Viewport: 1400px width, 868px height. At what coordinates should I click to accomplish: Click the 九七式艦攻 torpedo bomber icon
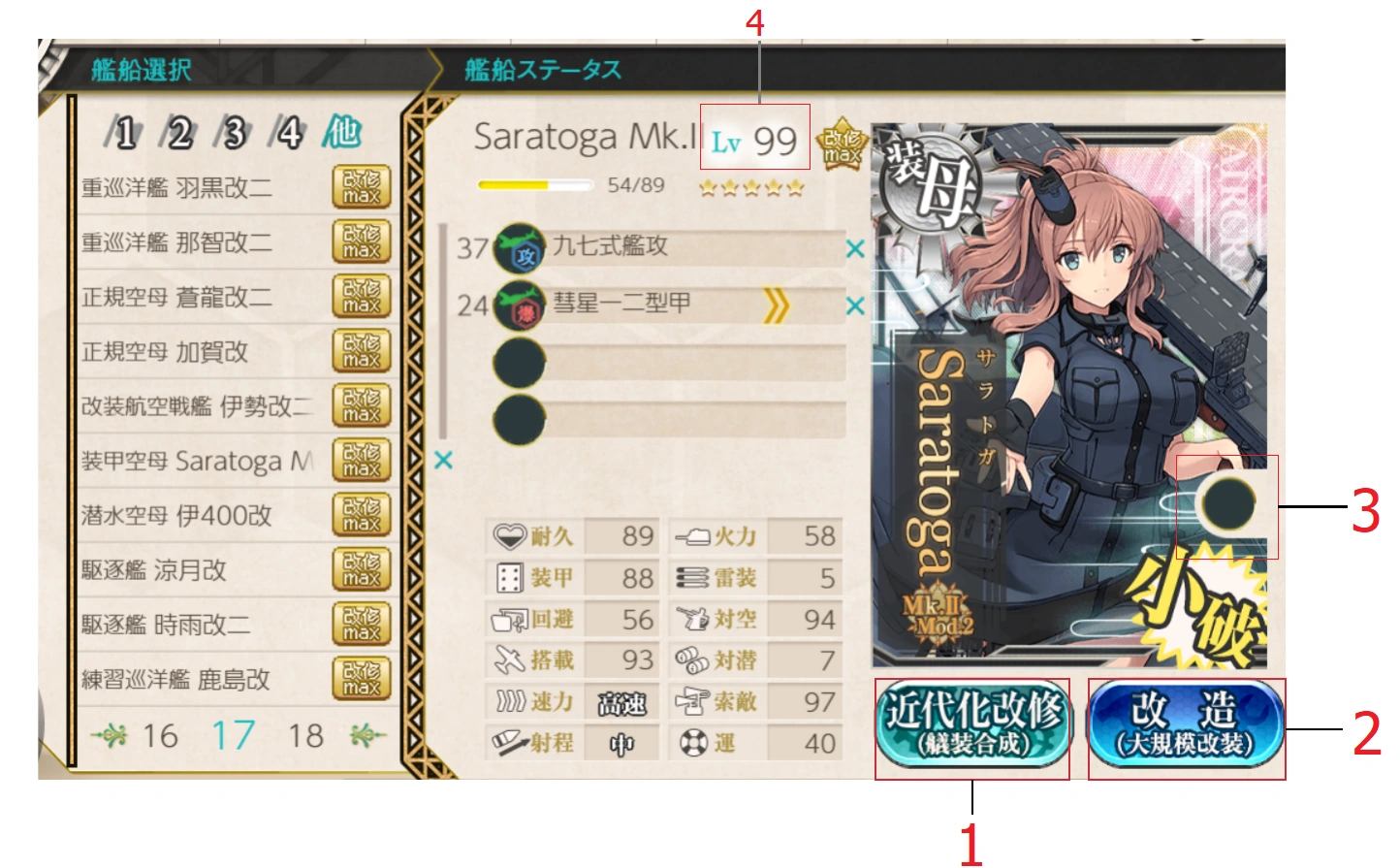tap(520, 249)
